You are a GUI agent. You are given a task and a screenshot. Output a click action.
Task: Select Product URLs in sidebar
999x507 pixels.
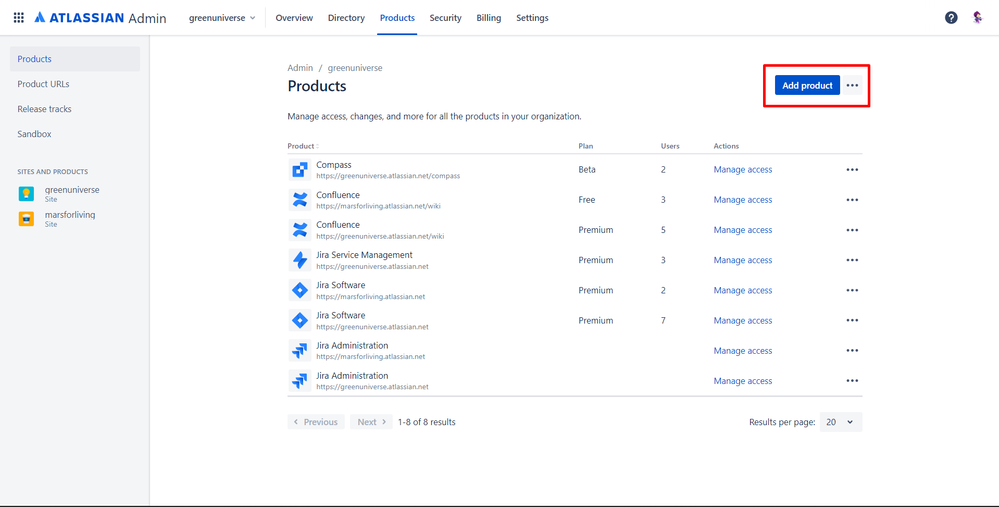pyautogui.click(x=44, y=84)
